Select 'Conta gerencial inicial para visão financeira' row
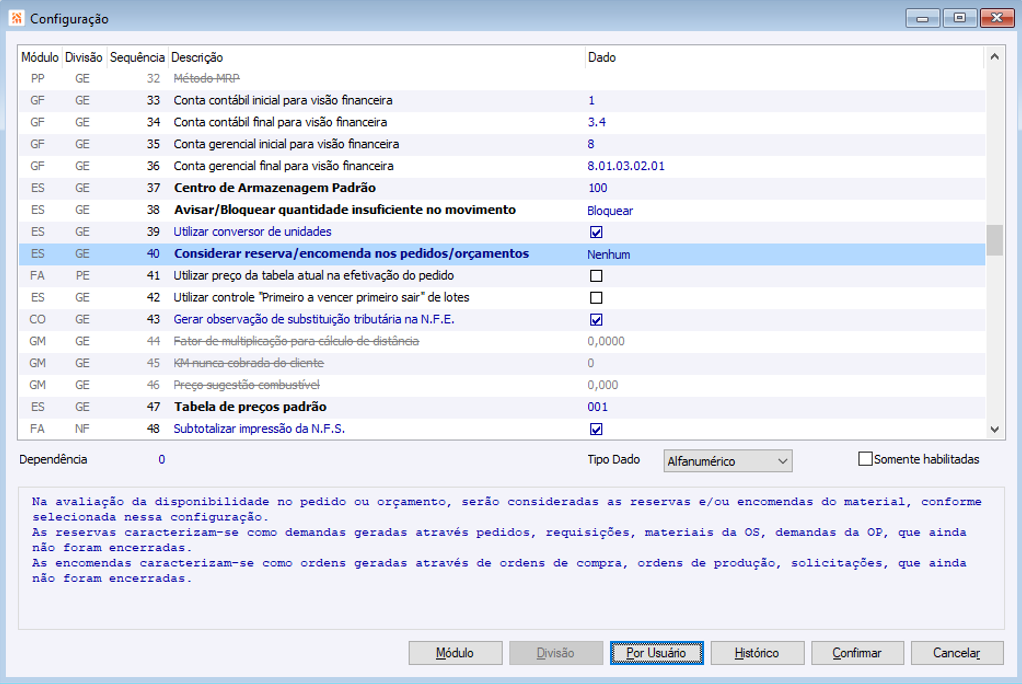This screenshot has width=1022, height=684. point(502,144)
